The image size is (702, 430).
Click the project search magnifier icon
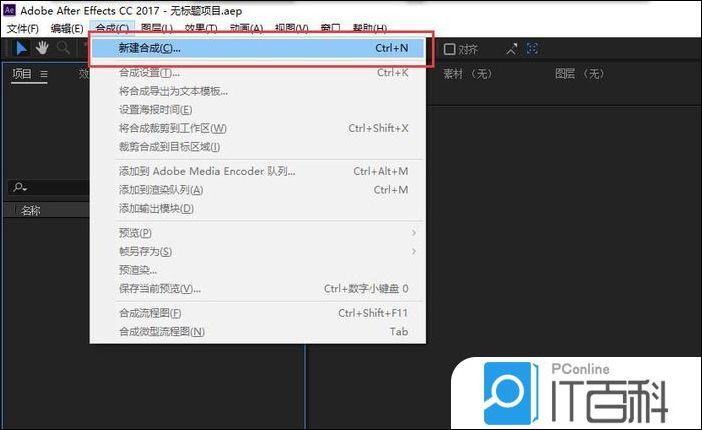(20, 187)
